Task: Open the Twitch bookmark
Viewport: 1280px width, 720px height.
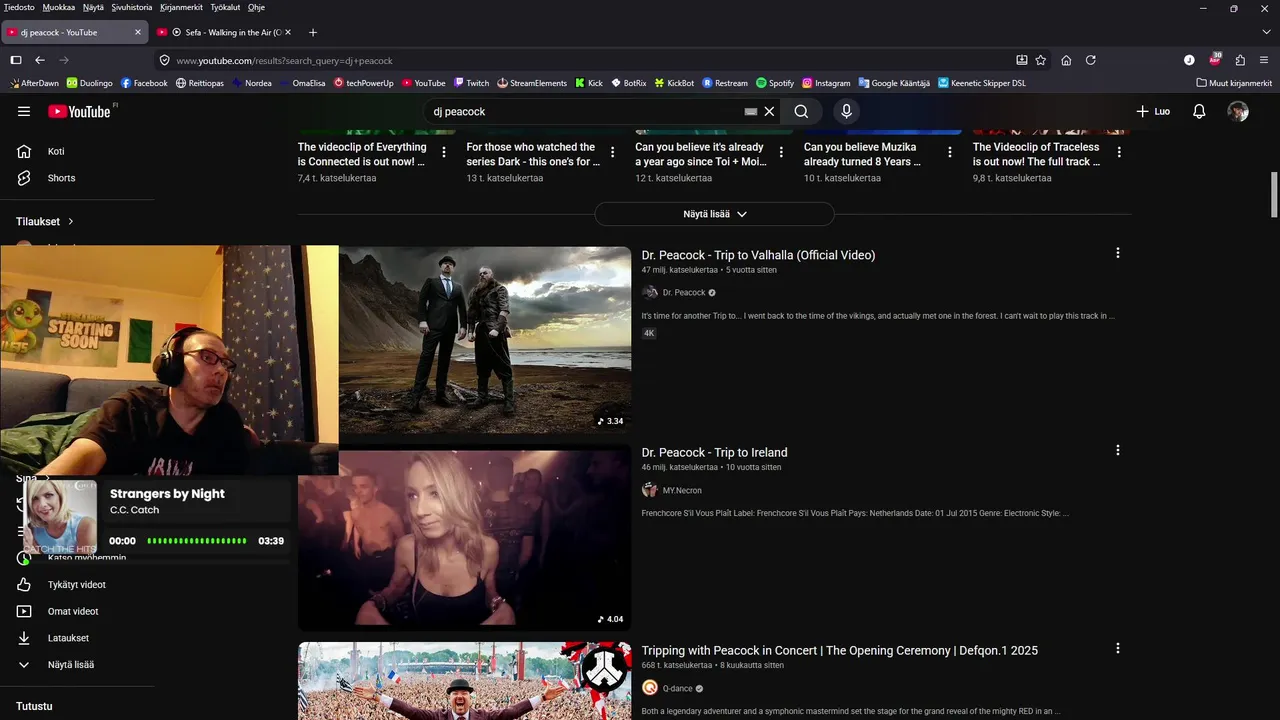Action: point(471,83)
